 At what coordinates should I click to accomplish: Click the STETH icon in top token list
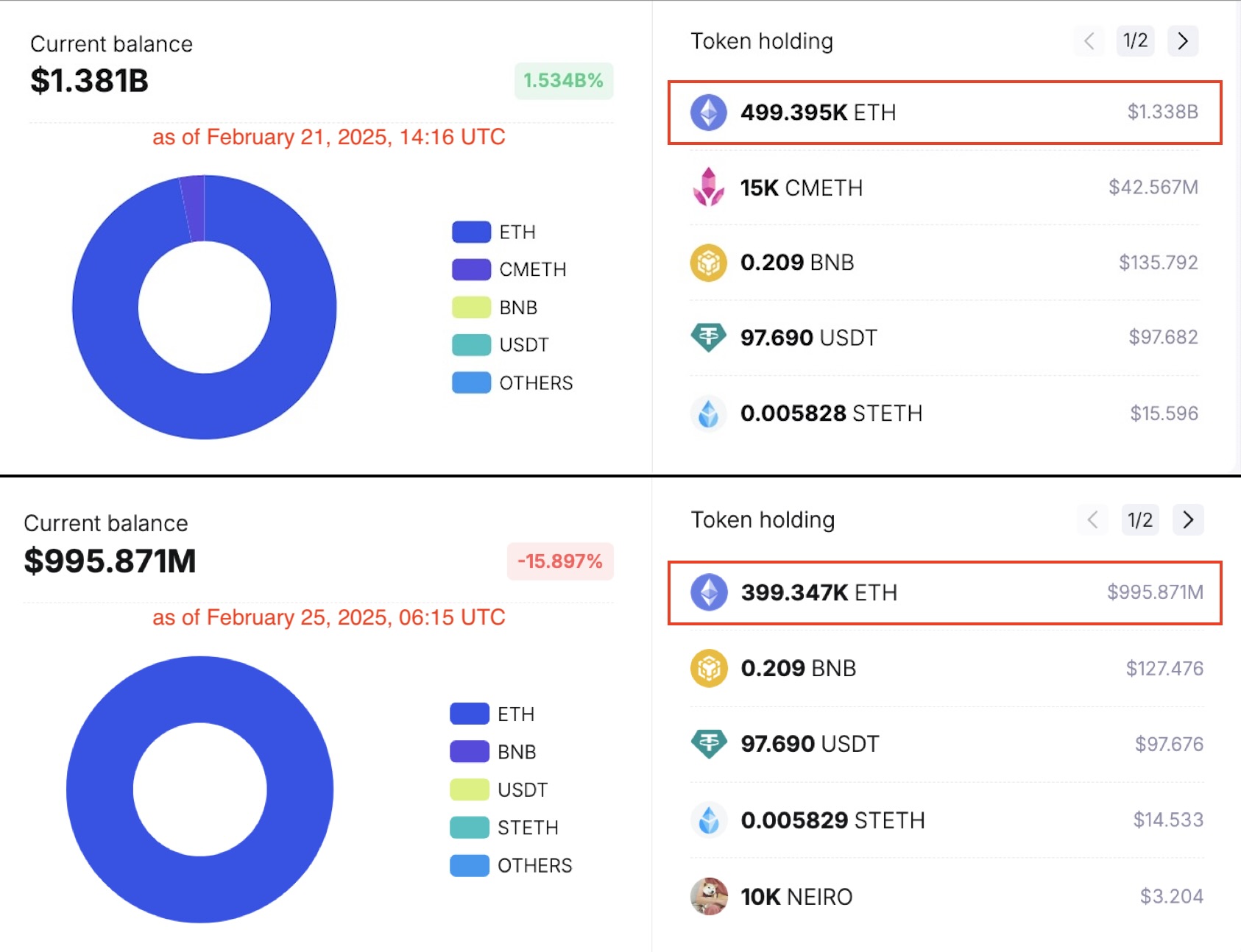[708, 413]
